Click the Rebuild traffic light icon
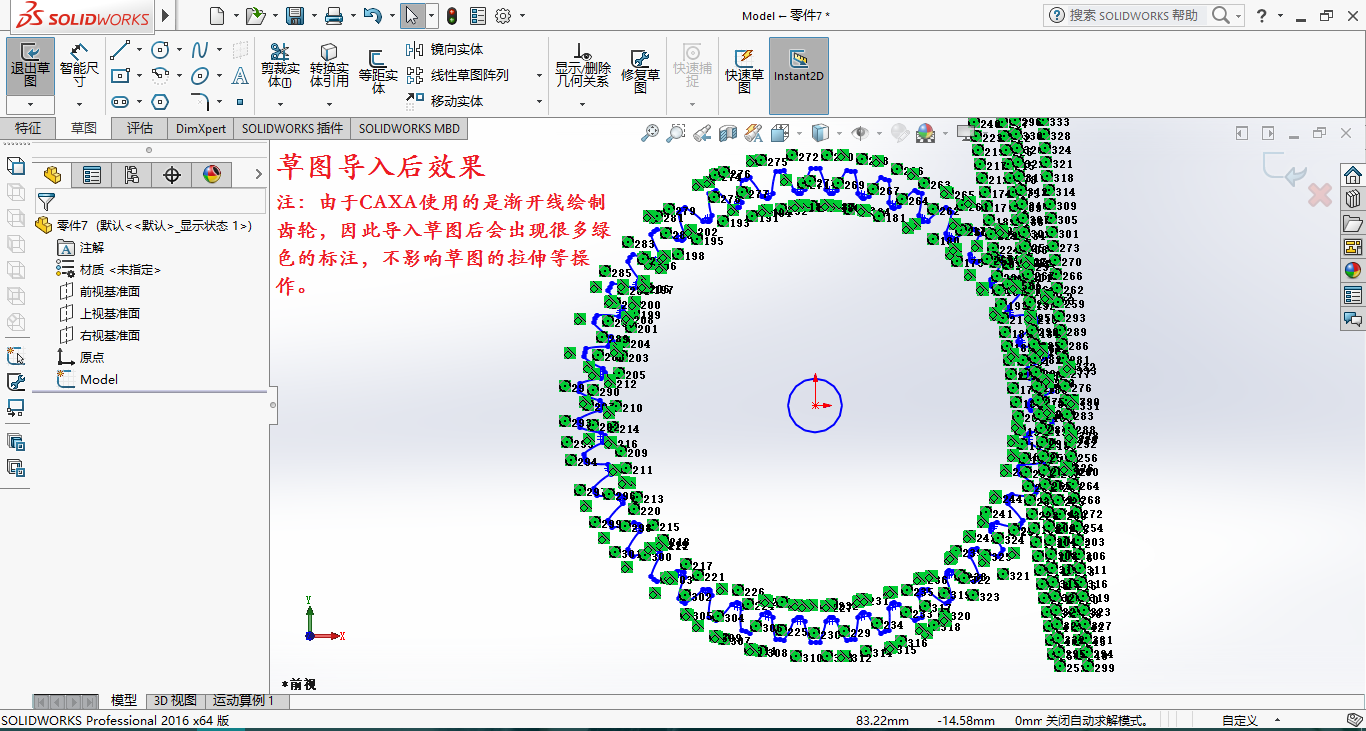Viewport: 1366px width, 731px height. click(x=452, y=15)
